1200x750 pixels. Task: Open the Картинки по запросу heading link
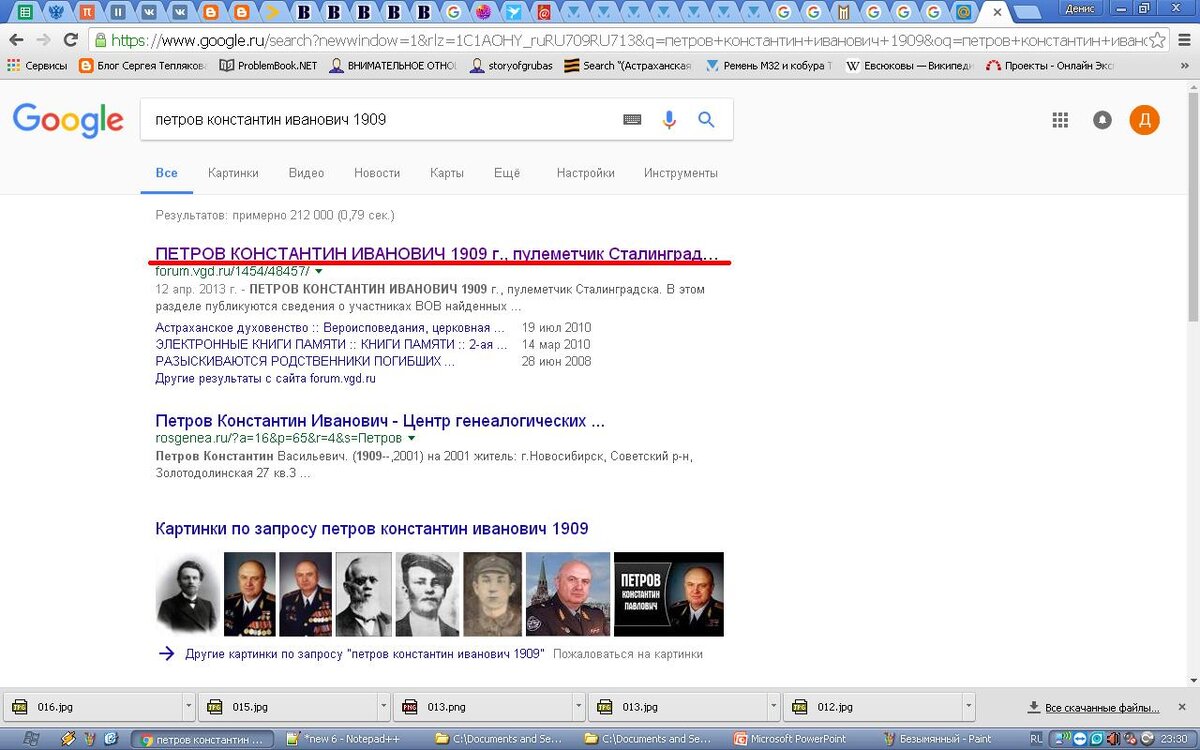[372, 528]
